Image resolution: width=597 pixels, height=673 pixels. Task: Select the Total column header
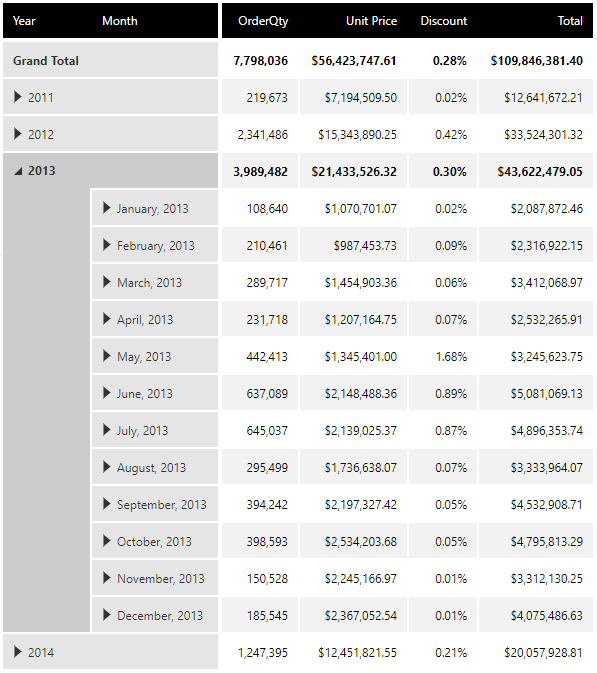coord(570,21)
